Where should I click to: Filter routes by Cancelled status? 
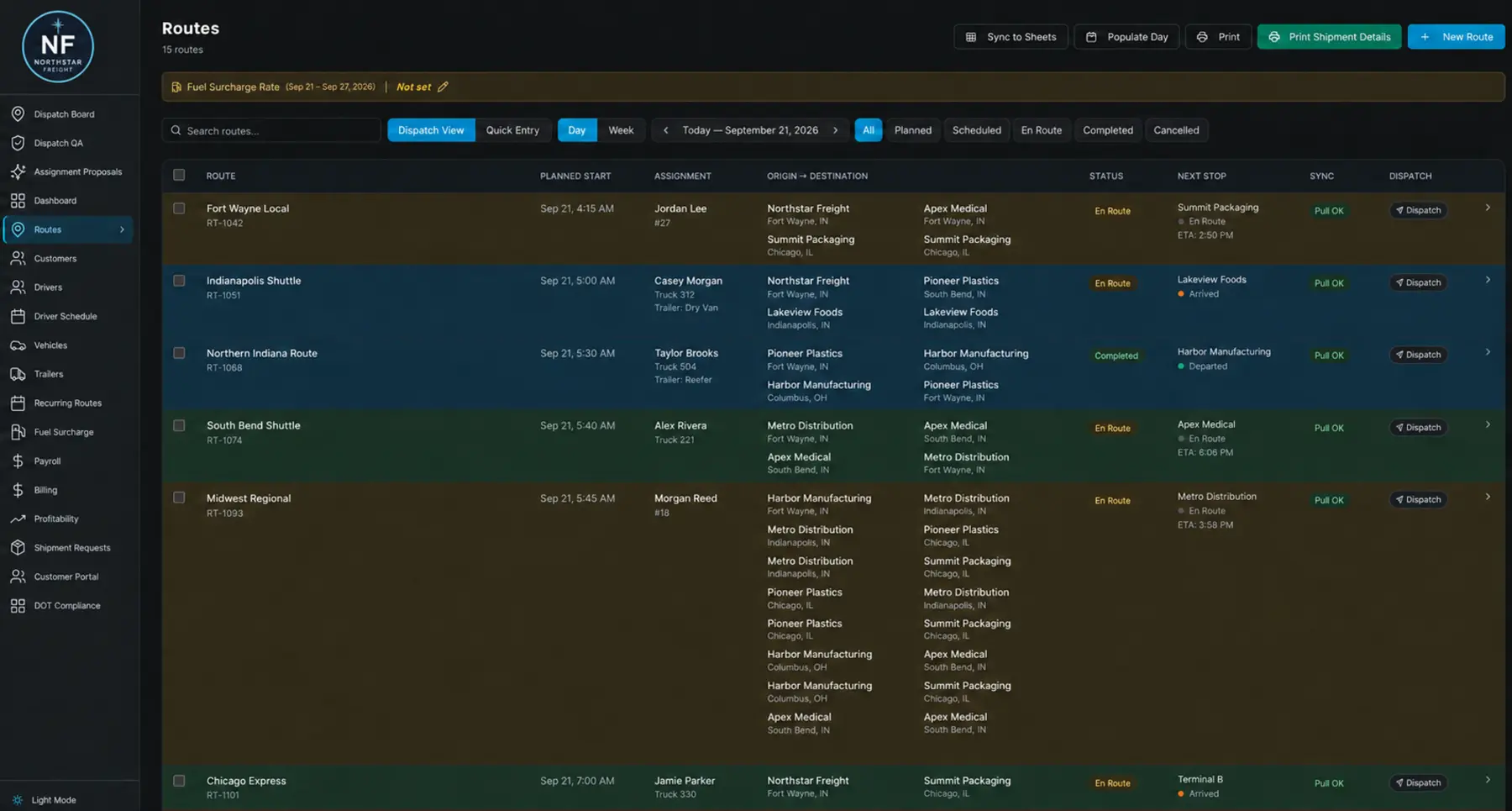pyautogui.click(x=1176, y=130)
